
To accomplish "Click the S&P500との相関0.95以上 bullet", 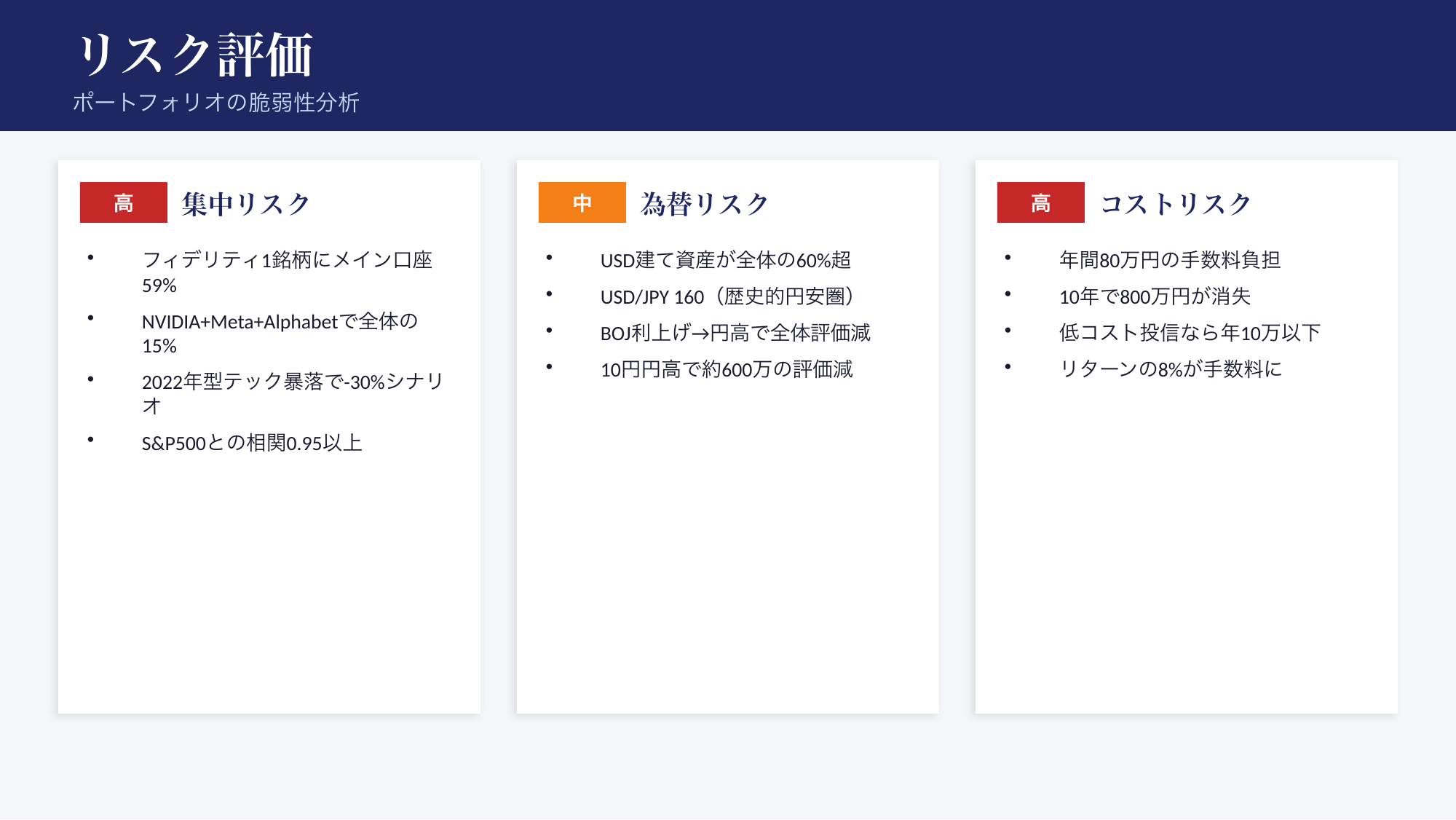I will [252, 443].
